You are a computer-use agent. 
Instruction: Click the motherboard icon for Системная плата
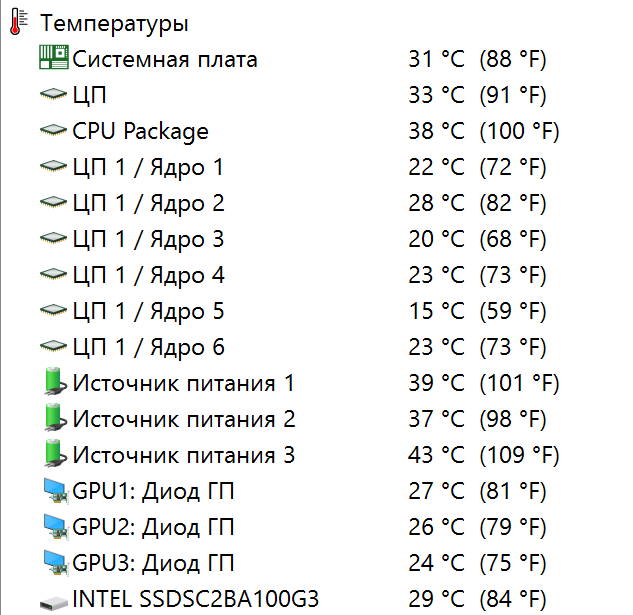[x=54, y=59]
